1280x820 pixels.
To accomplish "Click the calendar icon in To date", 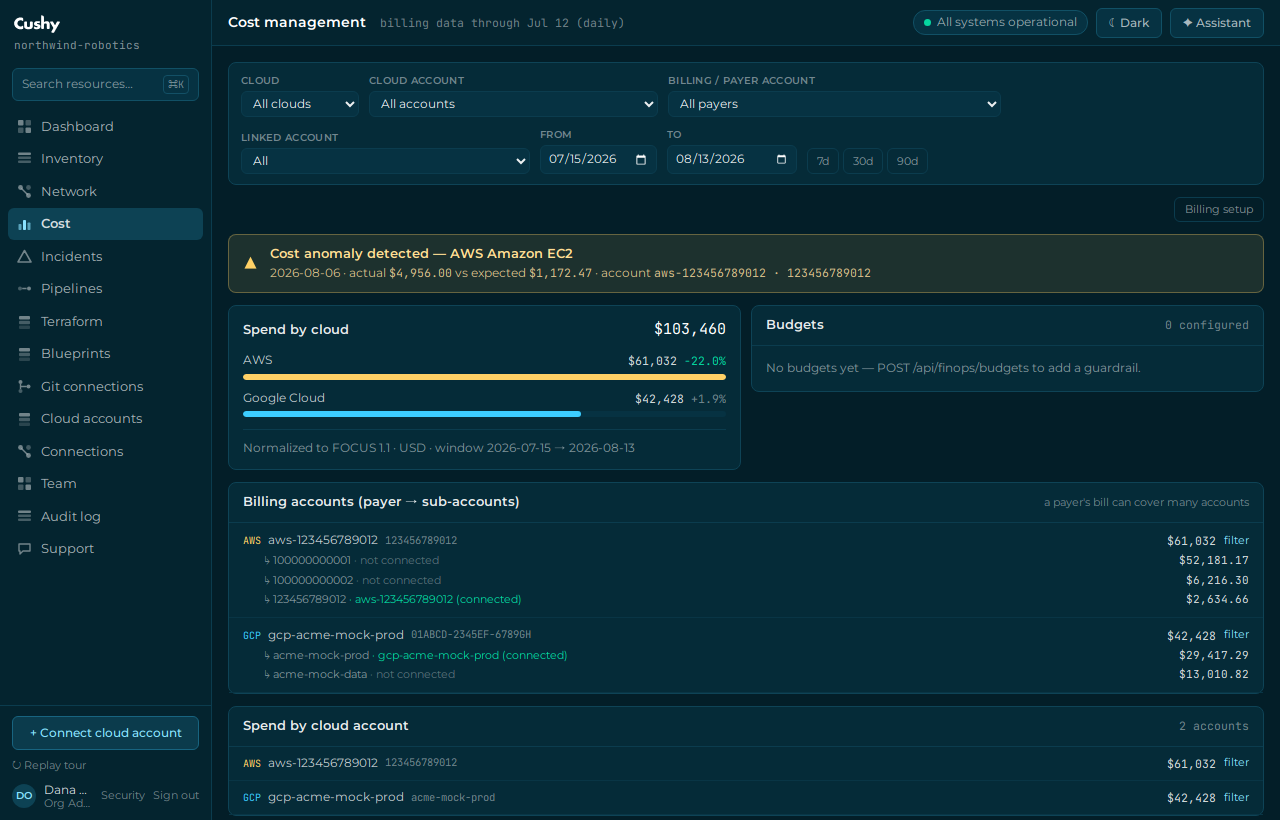I will click(781, 159).
